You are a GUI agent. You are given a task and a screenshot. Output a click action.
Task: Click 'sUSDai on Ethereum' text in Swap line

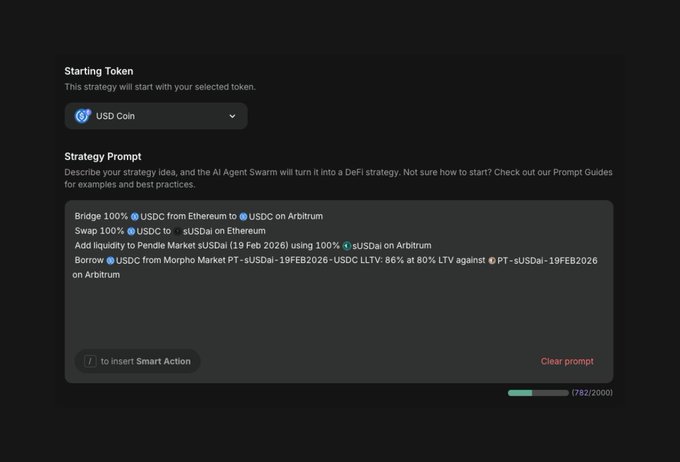pyautogui.click(x=224, y=231)
